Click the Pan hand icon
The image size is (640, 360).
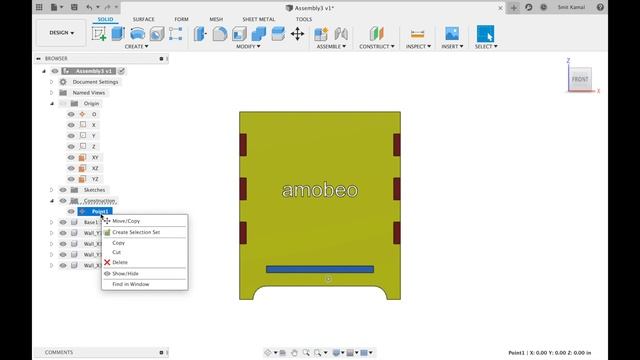[294, 353]
